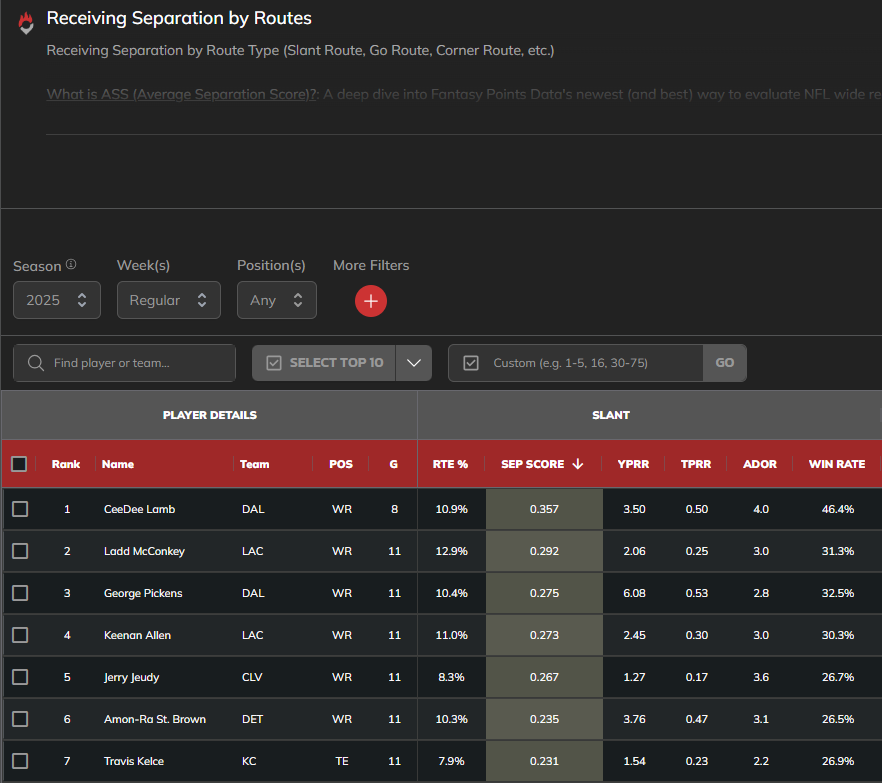Open the Week(s) Regular dropdown
This screenshot has height=783, width=882.
169,300
